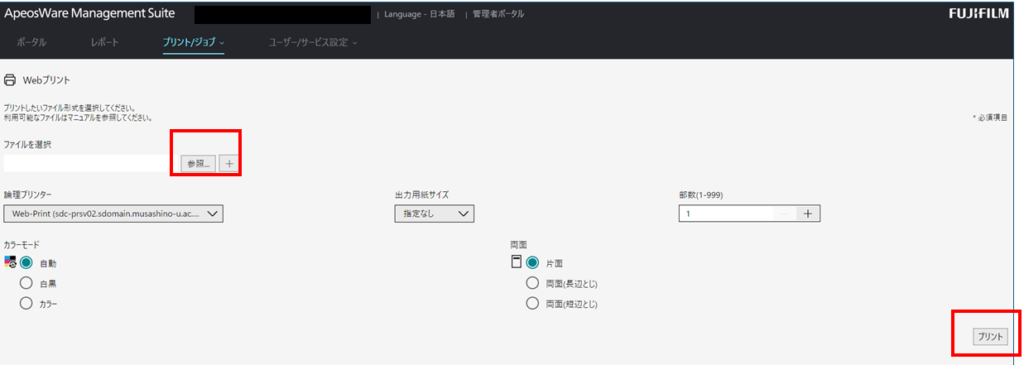Viewport: 1024px width, 365px height.
Task: Click the 出力用紙サイズ label
Action: coord(421,195)
